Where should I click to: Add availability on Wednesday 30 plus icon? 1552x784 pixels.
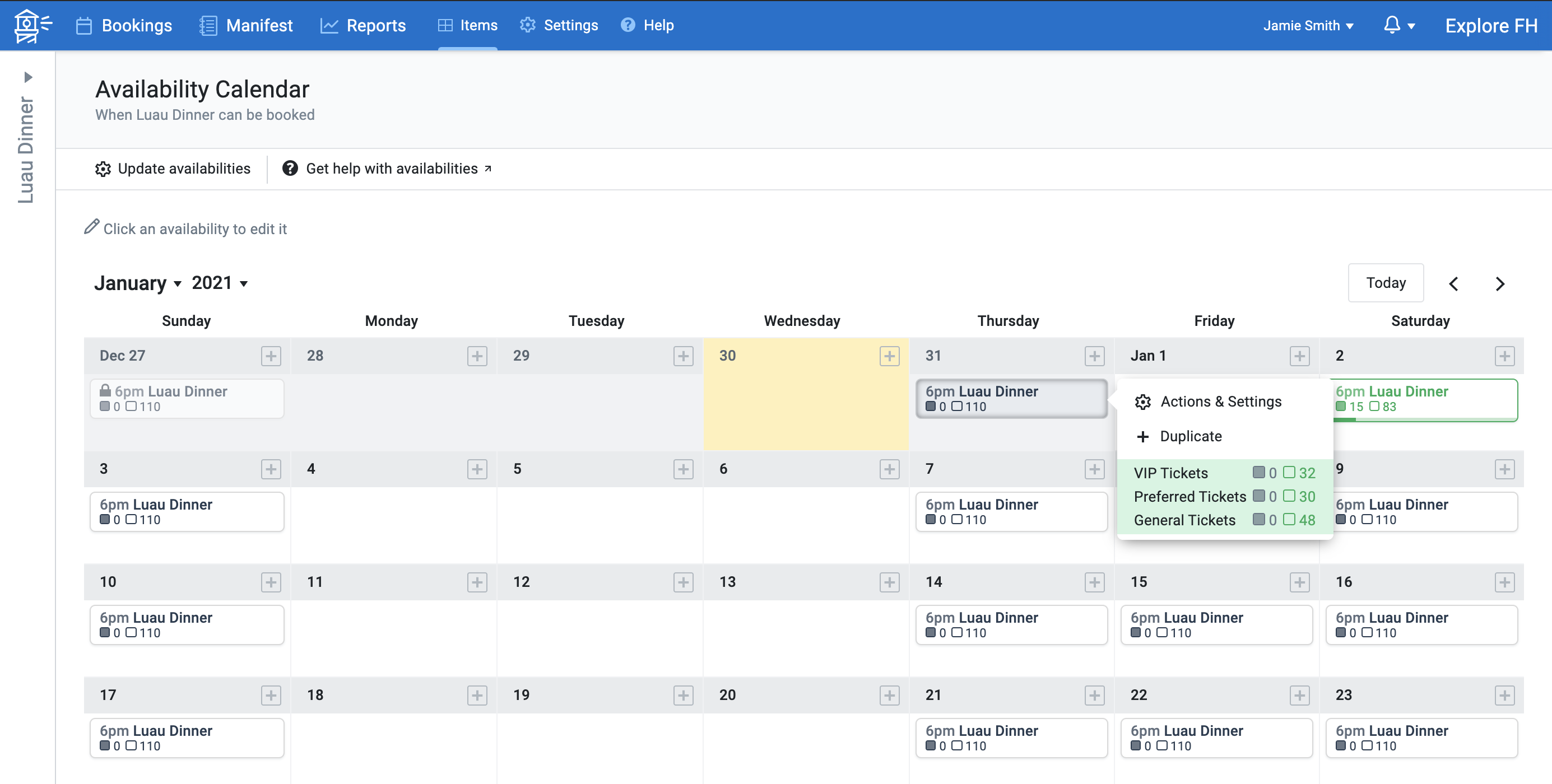click(889, 356)
